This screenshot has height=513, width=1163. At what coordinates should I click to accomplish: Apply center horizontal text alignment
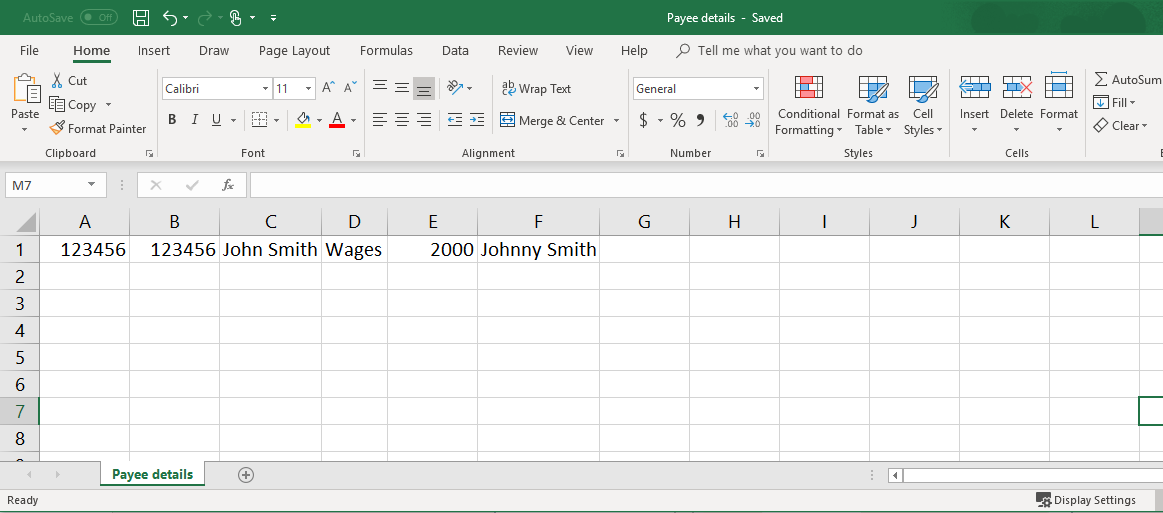click(402, 120)
